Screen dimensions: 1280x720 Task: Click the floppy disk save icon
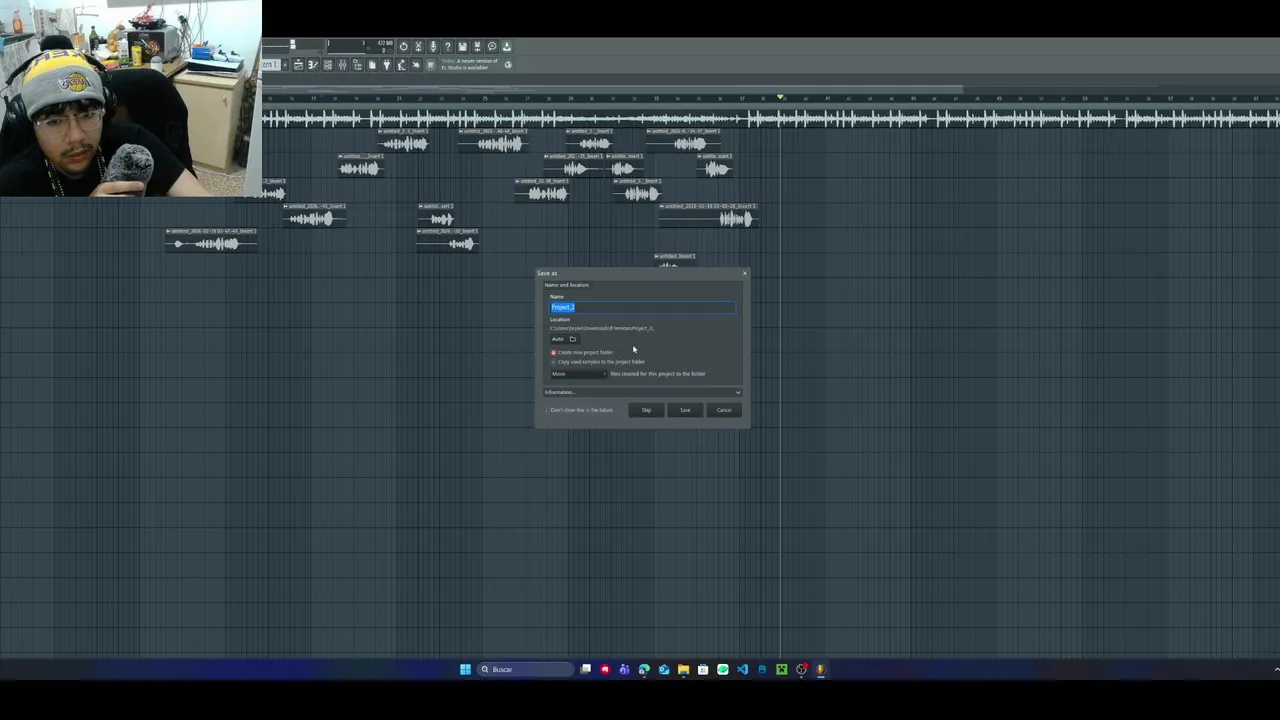pyautogui.click(x=462, y=46)
